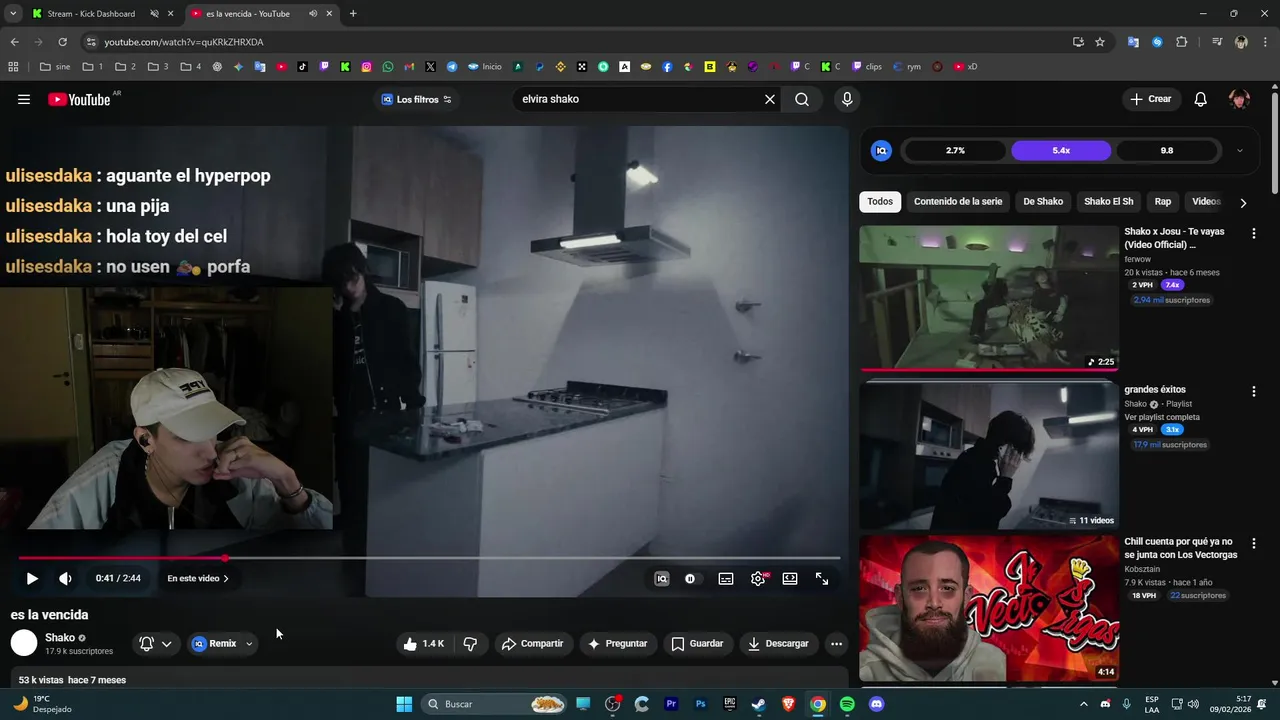Open Discord from the taskbar
Screen dimensions: 1280x720
point(877,704)
